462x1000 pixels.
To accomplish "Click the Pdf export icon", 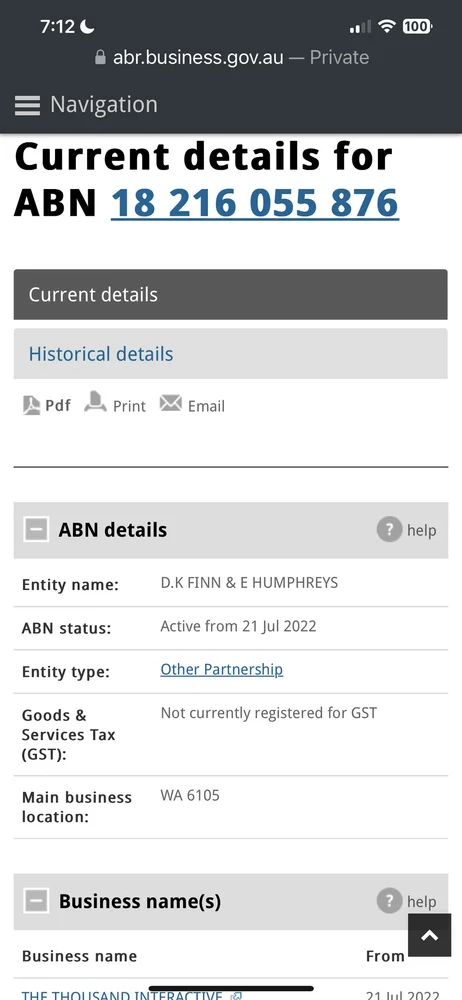I will 31,406.
